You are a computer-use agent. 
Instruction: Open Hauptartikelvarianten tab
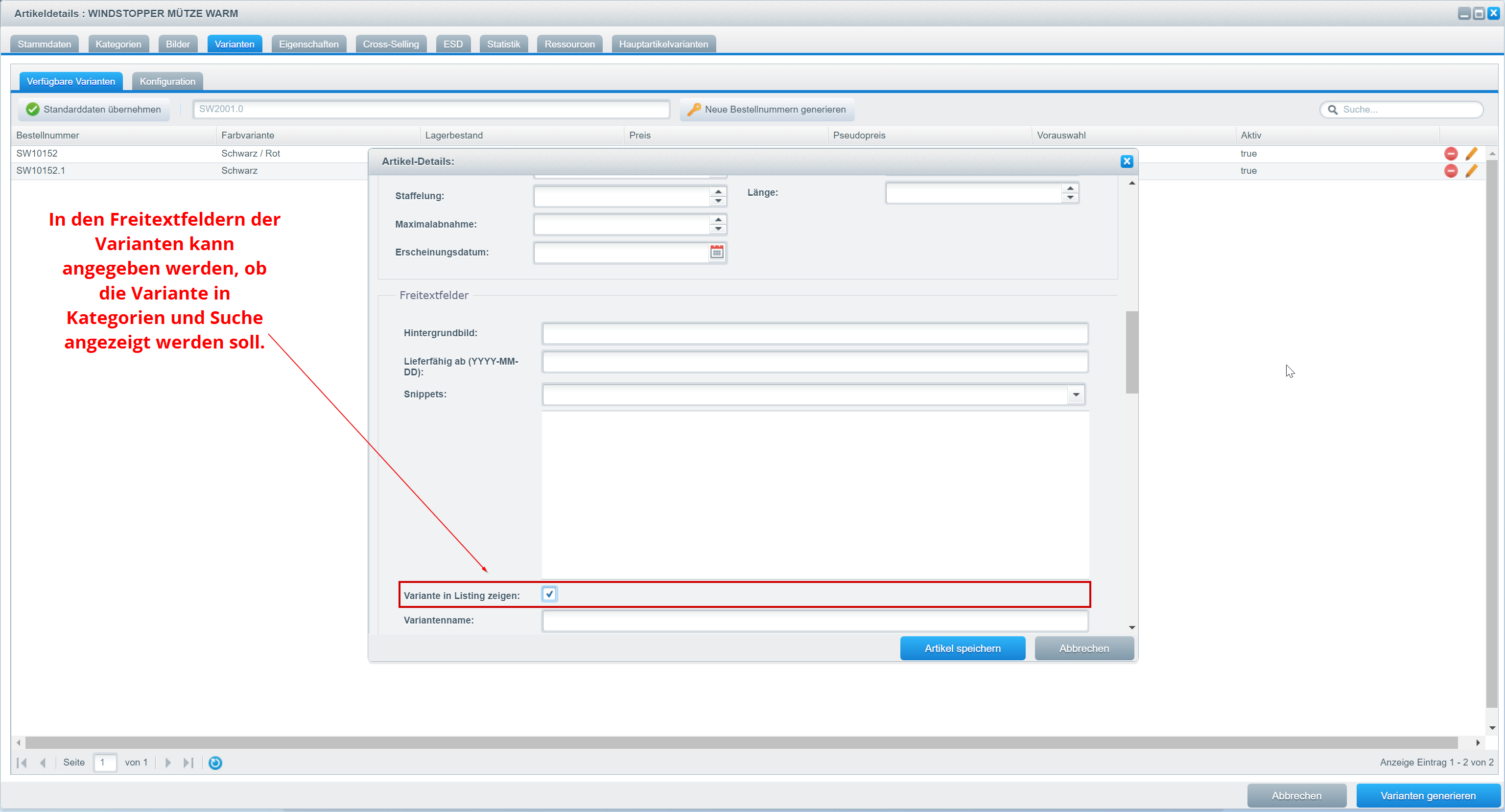tap(664, 45)
